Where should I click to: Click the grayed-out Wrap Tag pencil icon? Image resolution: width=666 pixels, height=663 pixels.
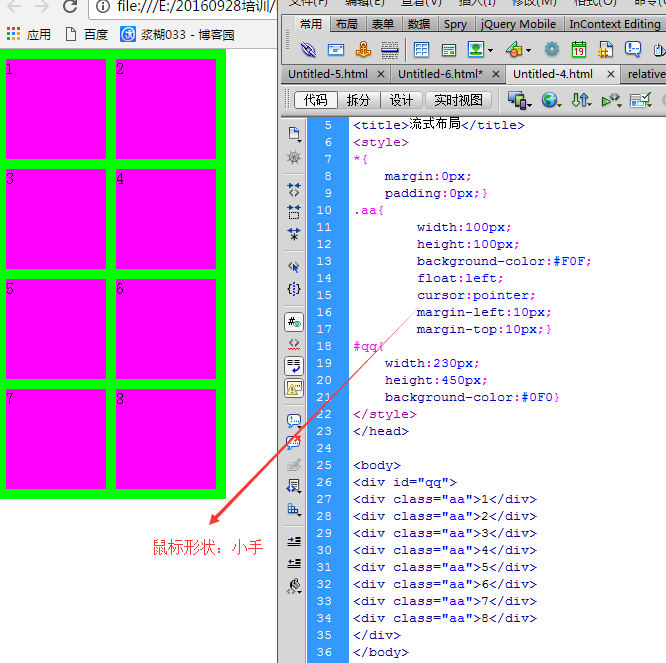pos(293,465)
